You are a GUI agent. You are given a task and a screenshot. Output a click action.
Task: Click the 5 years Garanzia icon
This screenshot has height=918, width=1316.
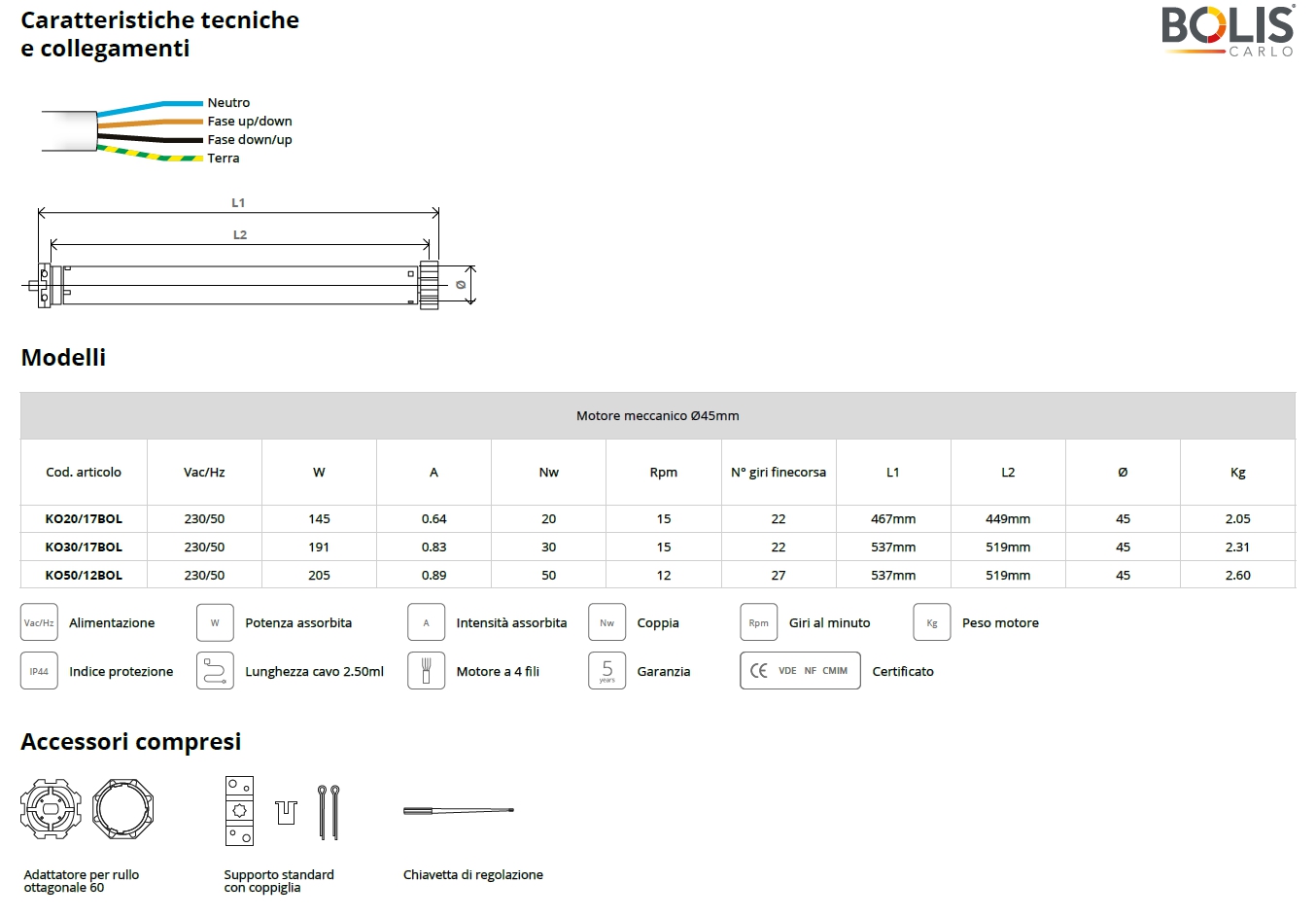[x=606, y=671]
